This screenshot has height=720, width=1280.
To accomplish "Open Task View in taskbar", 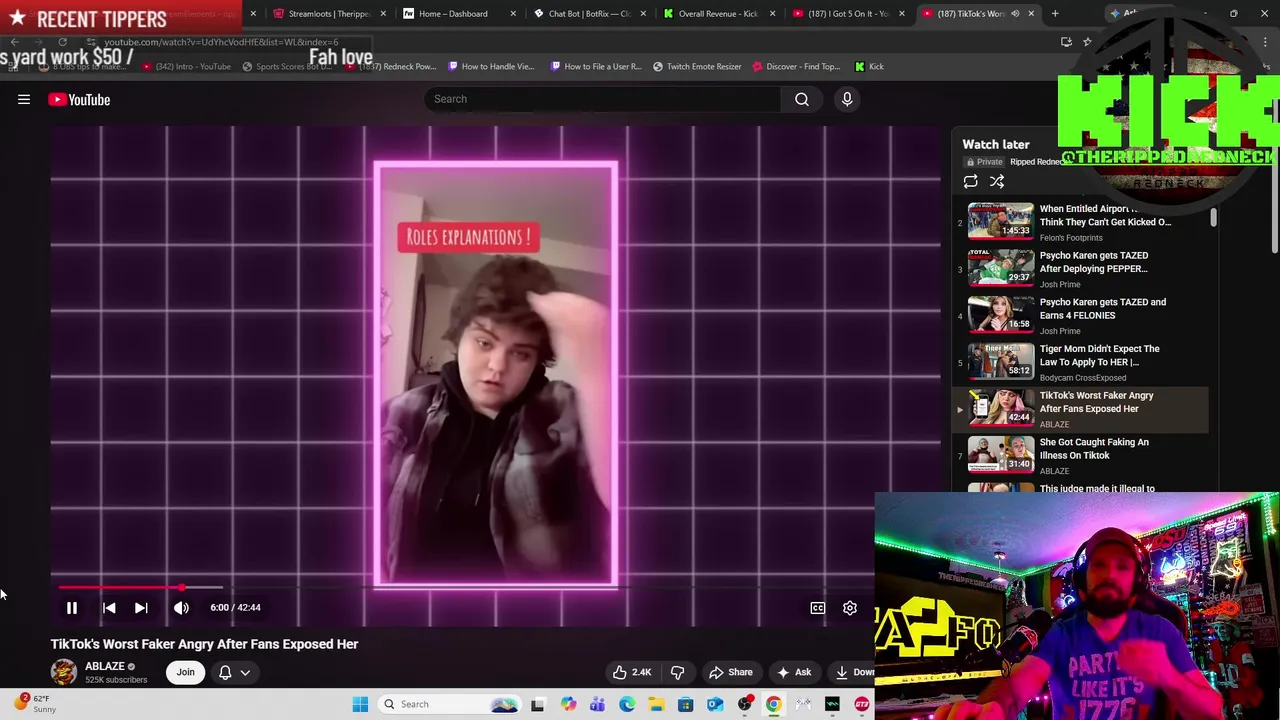I will coord(538,704).
